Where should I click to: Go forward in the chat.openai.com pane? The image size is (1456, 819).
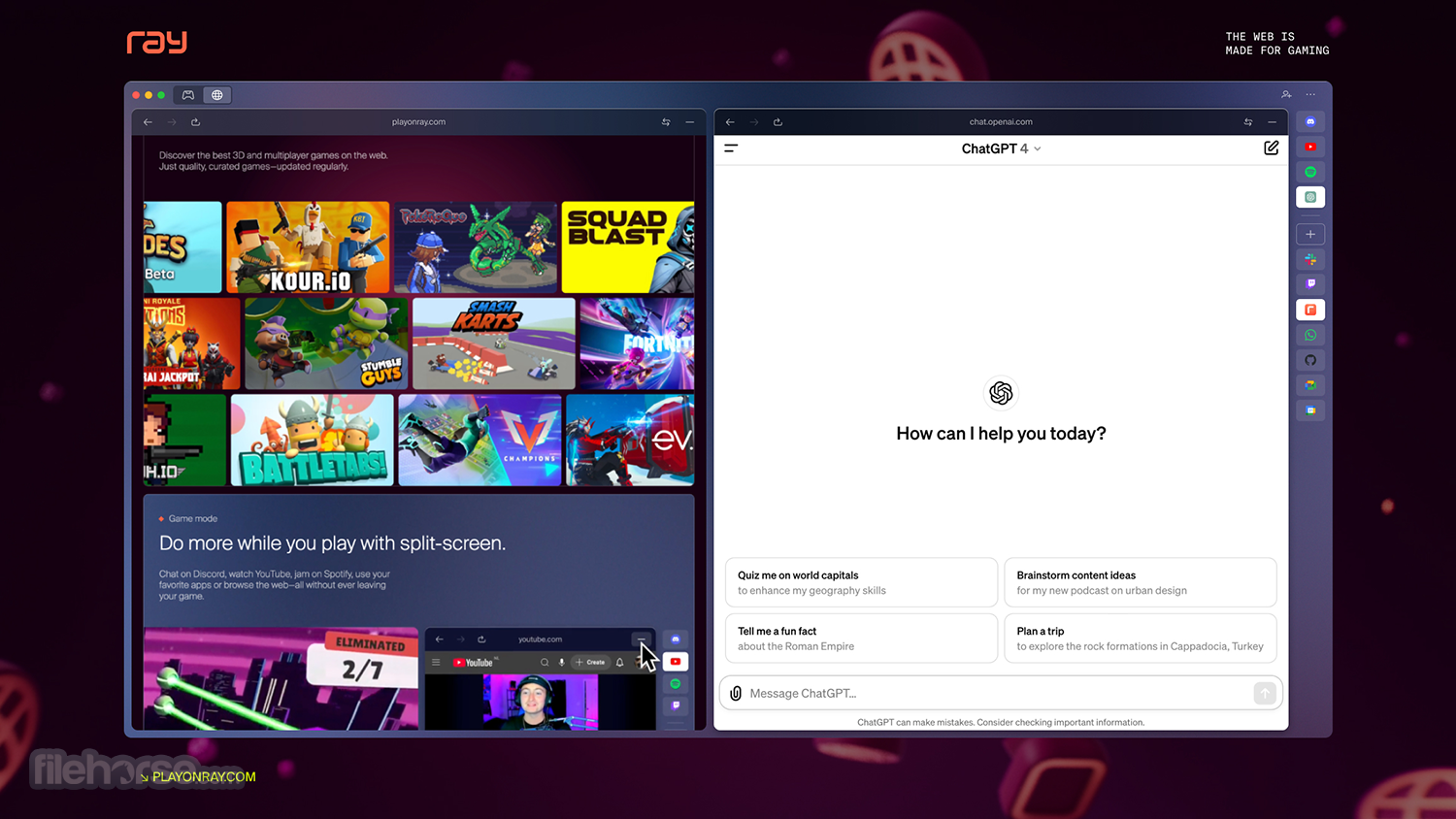754,122
